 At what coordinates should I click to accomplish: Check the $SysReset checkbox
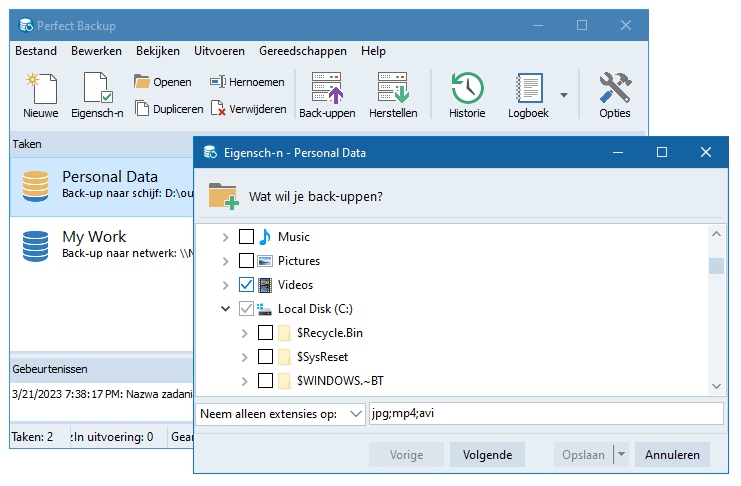point(265,357)
